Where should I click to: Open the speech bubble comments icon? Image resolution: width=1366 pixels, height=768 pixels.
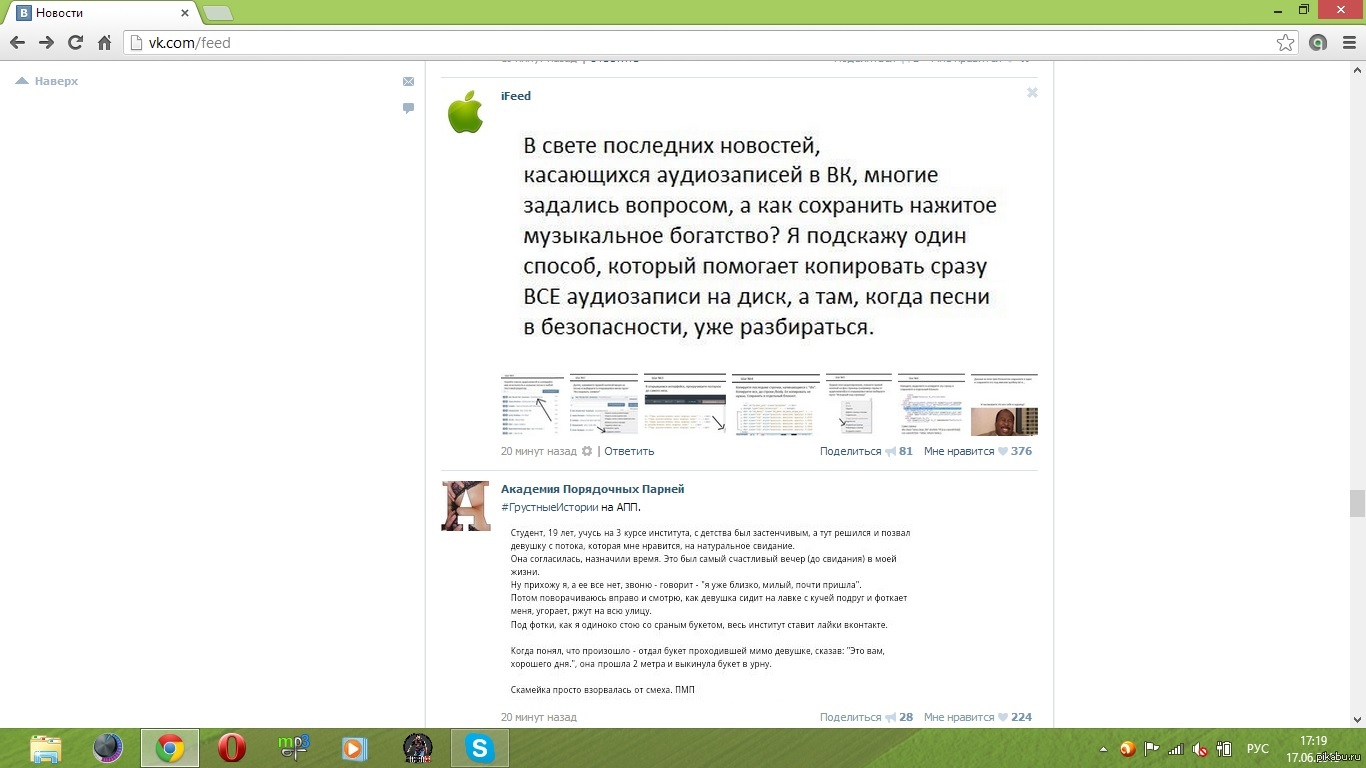click(x=408, y=108)
